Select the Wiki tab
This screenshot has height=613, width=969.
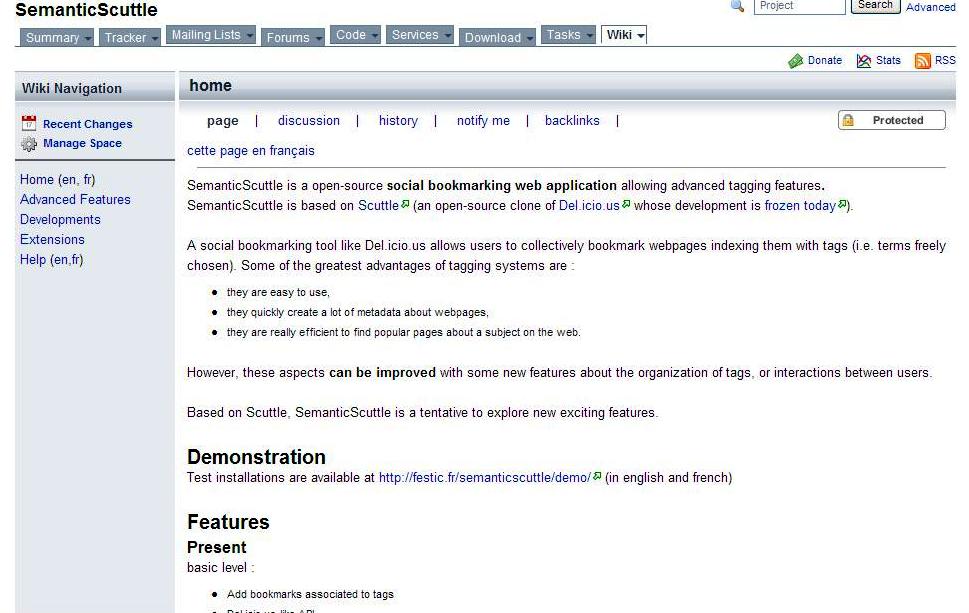click(x=624, y=35)
